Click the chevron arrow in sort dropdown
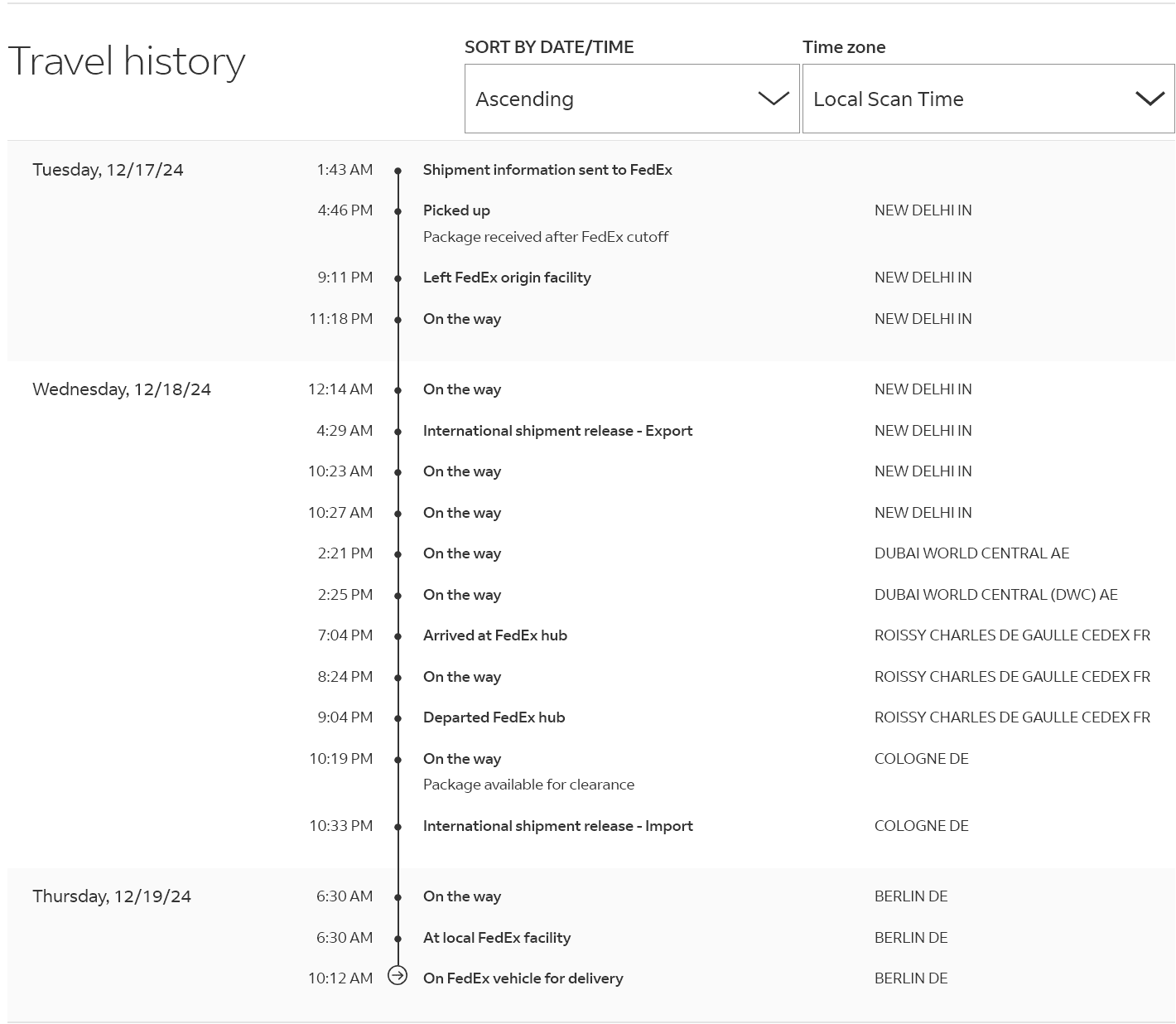Viewport: 1176px width, 1024px height. click(x=774, y=99)
